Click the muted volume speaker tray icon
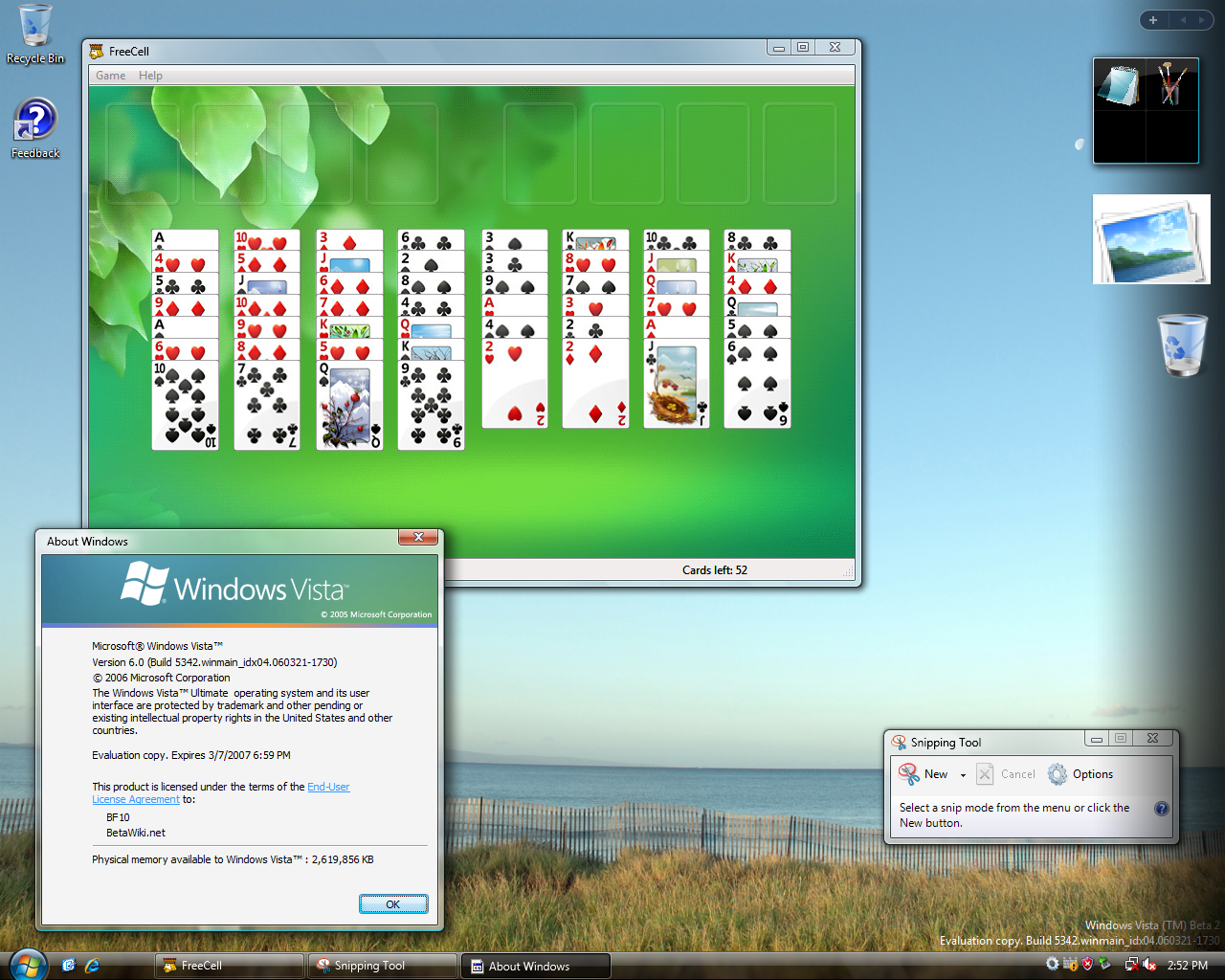Screen dimensions: 1225x980 (x=1149, y=965)
